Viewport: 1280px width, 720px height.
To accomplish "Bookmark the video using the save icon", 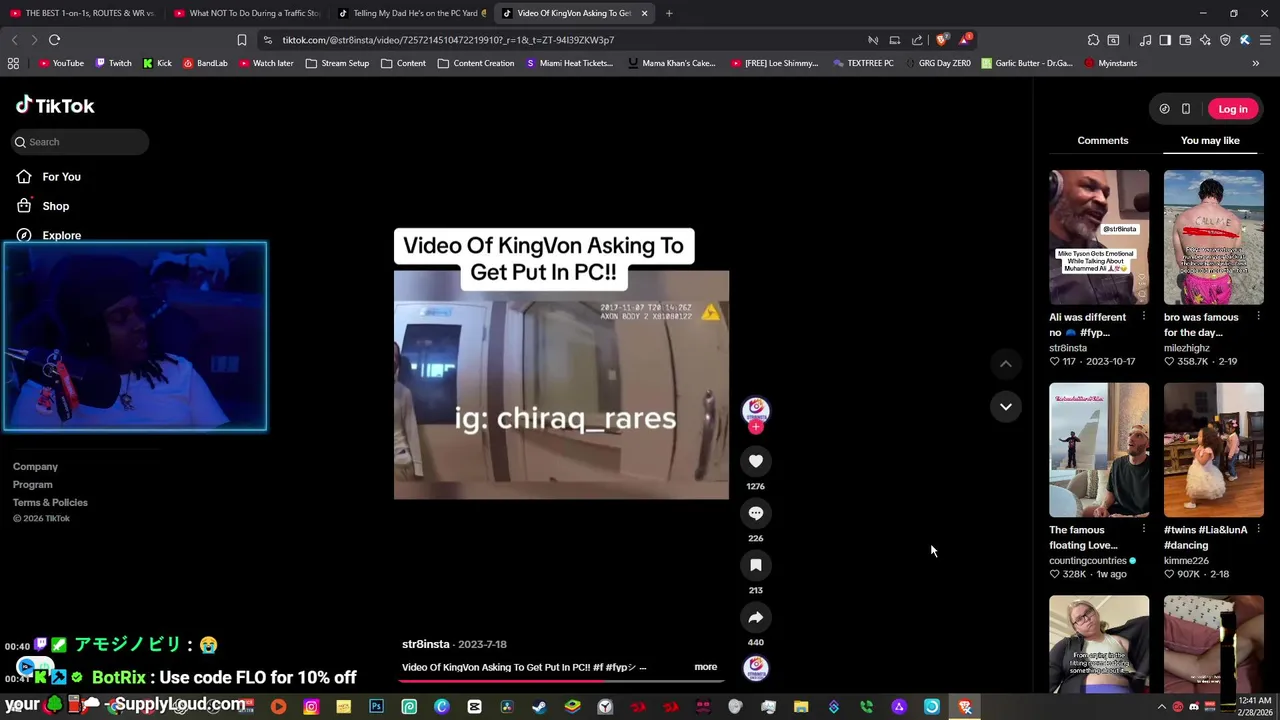I will [x=755, y=565].
